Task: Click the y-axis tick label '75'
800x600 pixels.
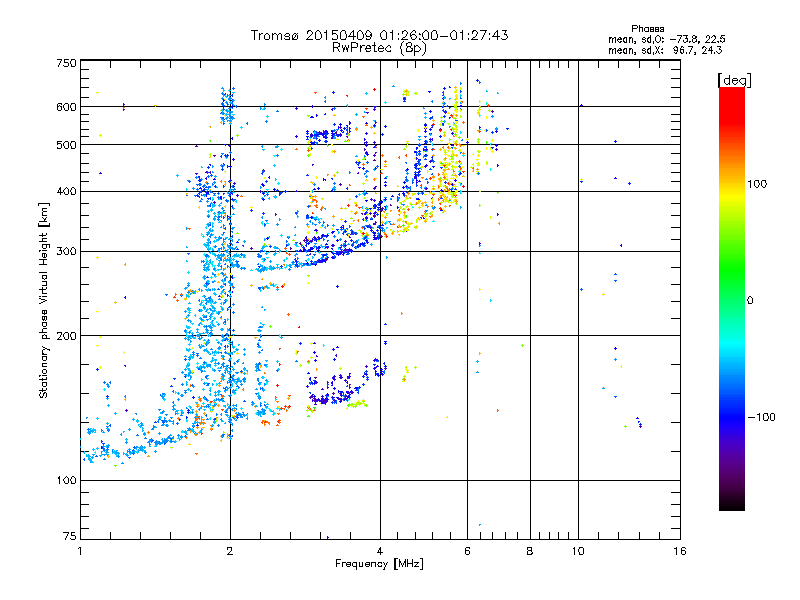Action: click(70, 536)
